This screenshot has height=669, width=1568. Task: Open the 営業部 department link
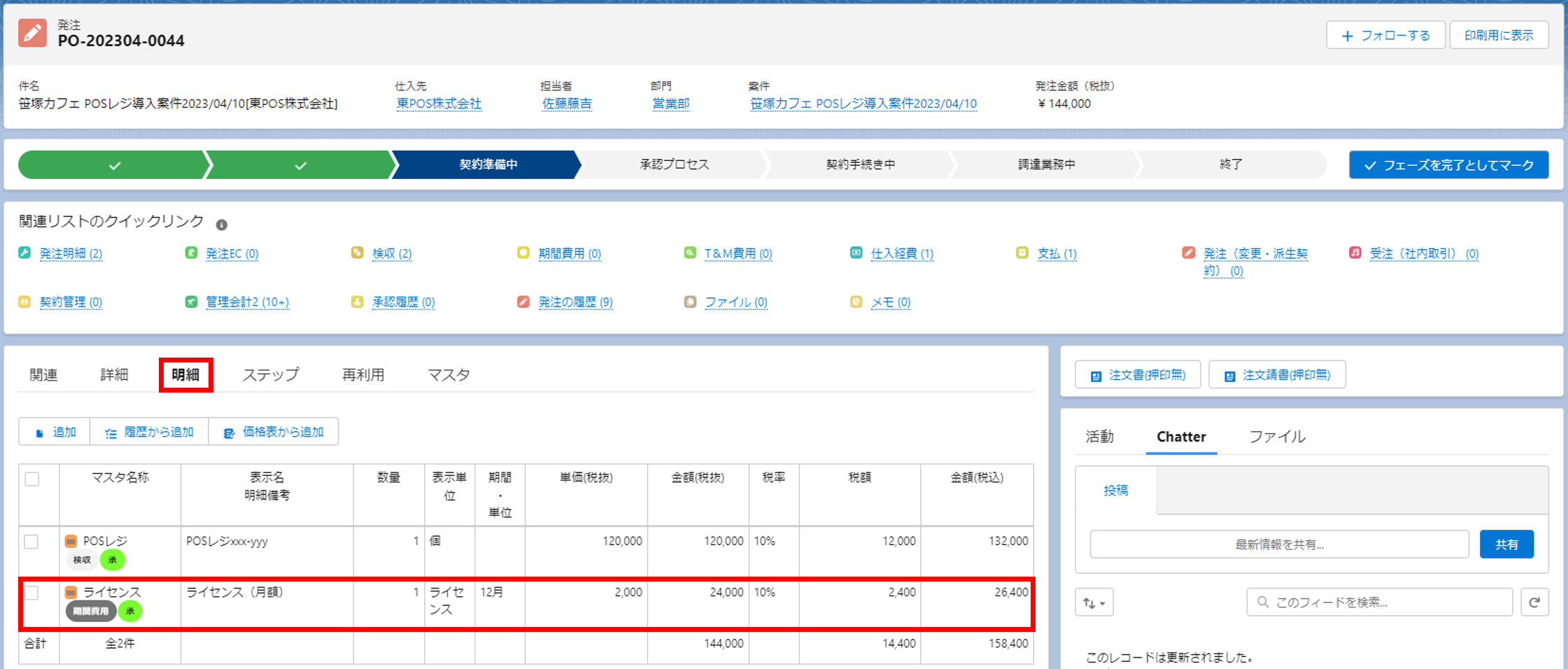click(670, 104)
